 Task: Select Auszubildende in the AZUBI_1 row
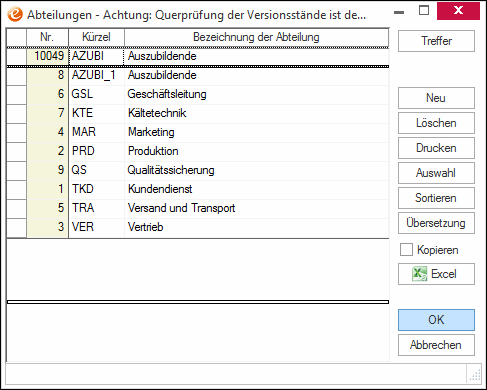click(x=256, y=75)
